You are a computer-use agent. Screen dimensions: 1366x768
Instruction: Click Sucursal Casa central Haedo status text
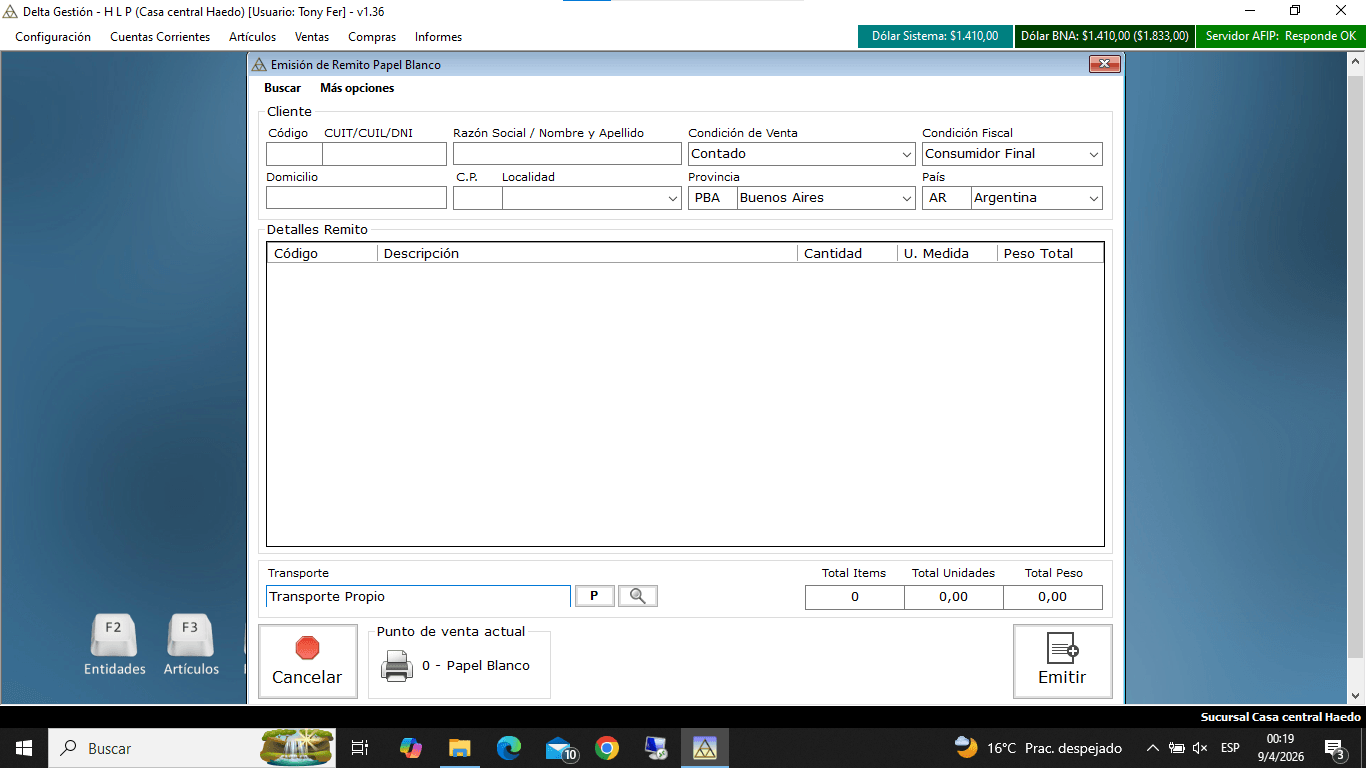coord(1281,717)
